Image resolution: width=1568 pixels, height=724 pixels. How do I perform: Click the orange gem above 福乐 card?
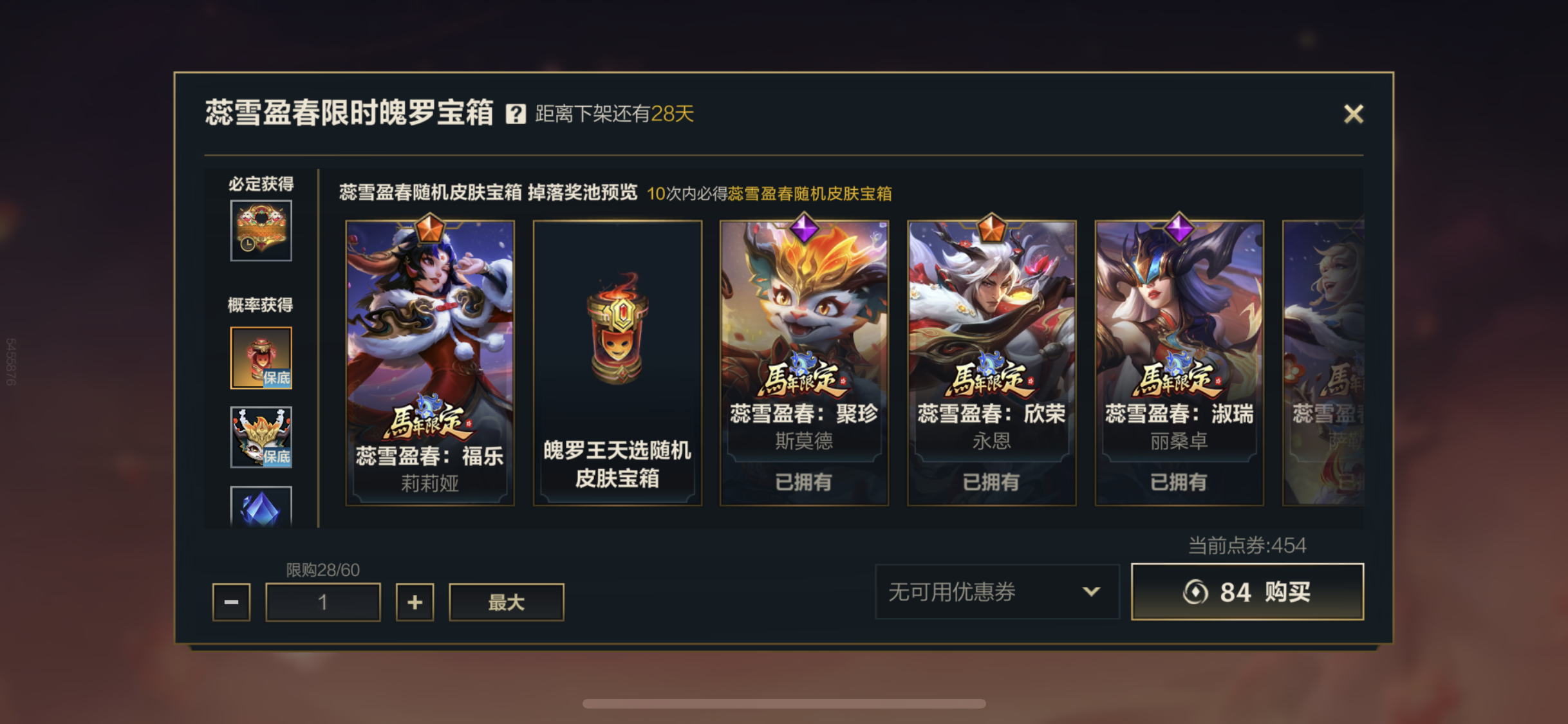point(430,228)
